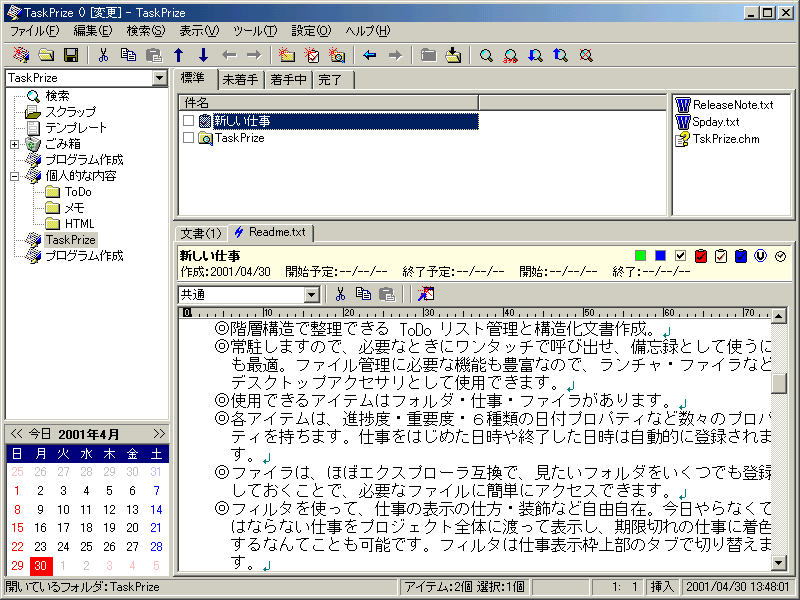Move item up with blue up arrow
The height and width of the screenshot is (600, 800).
[x=179, y=55]
